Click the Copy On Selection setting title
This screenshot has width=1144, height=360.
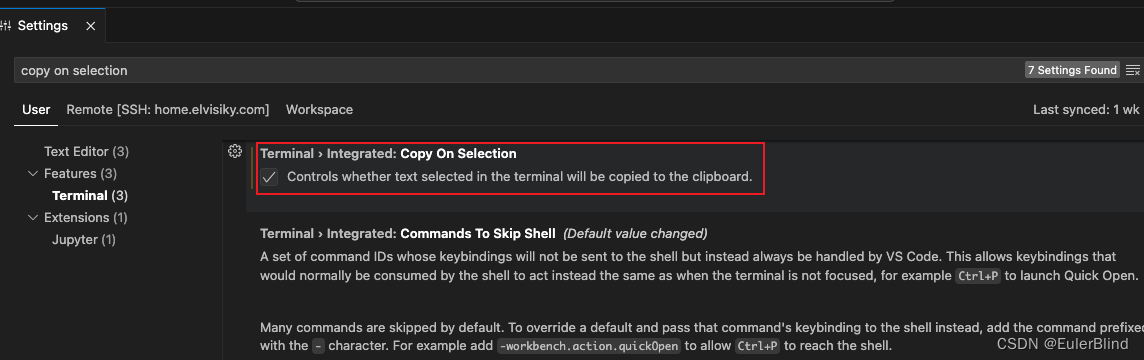tap(388, 154)
